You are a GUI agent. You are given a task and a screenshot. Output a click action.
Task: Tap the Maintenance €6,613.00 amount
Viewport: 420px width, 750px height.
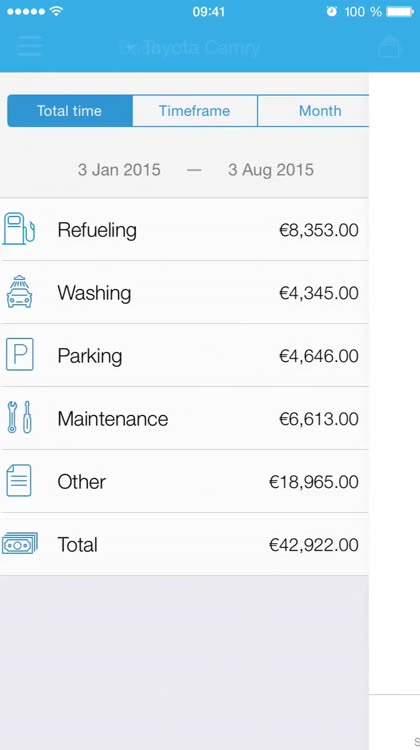[319, 419]
